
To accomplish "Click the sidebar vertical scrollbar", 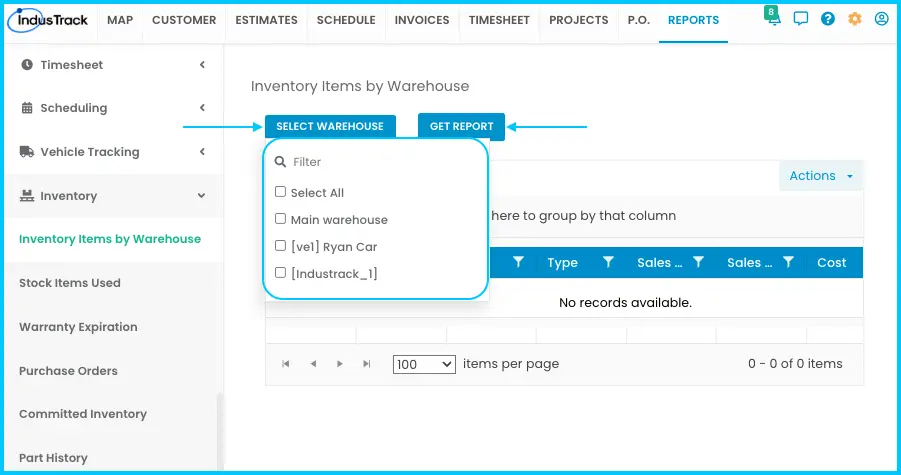I will point(220,432).
